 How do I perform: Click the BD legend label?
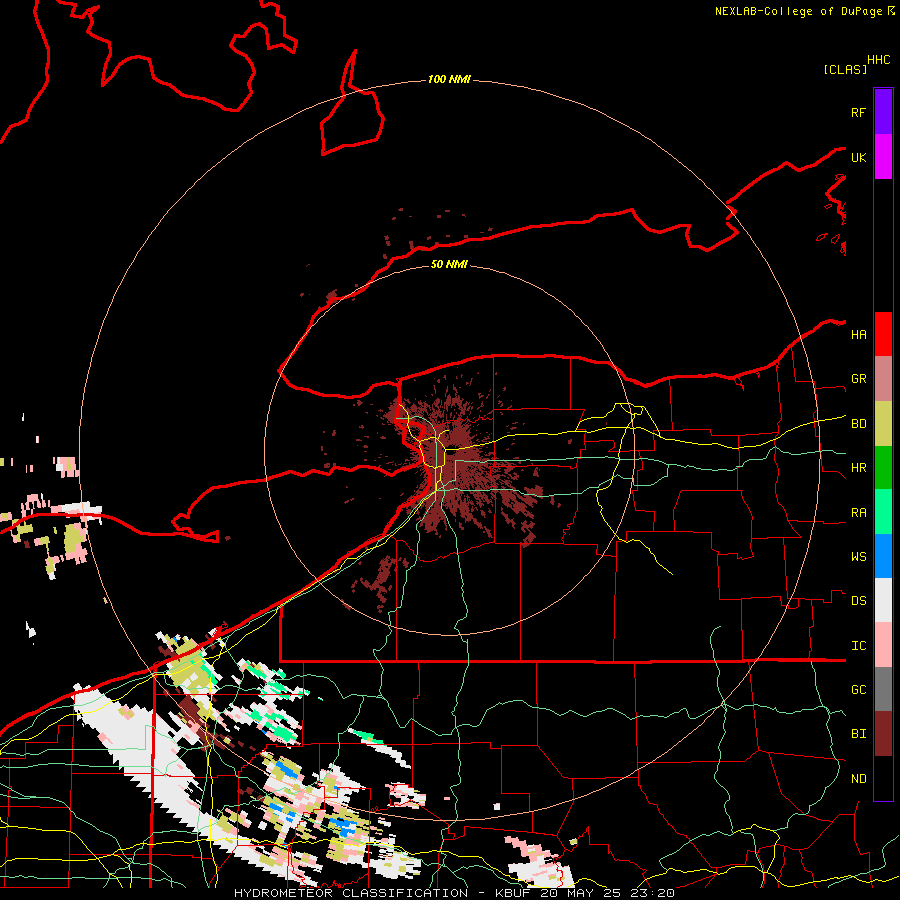pos(858,424)
